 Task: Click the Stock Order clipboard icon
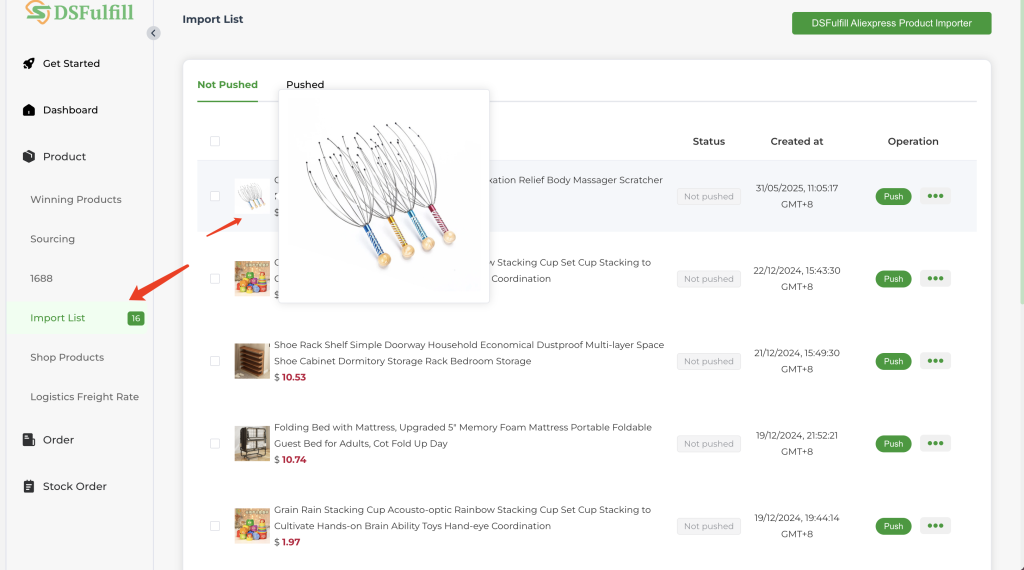pos(29,487)
